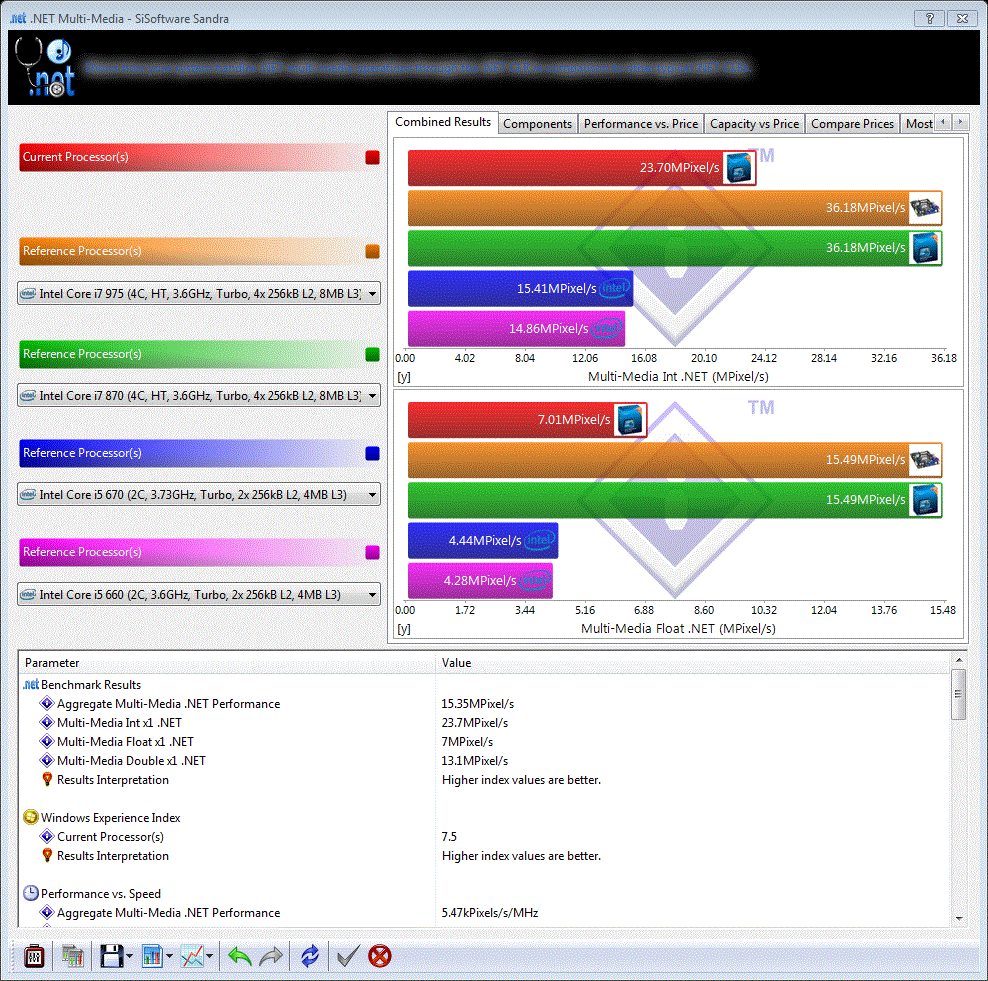This screenshot has width=988, height=981.
Task: Click the 7.5 Windows Experience value
Action: point(449,836)
